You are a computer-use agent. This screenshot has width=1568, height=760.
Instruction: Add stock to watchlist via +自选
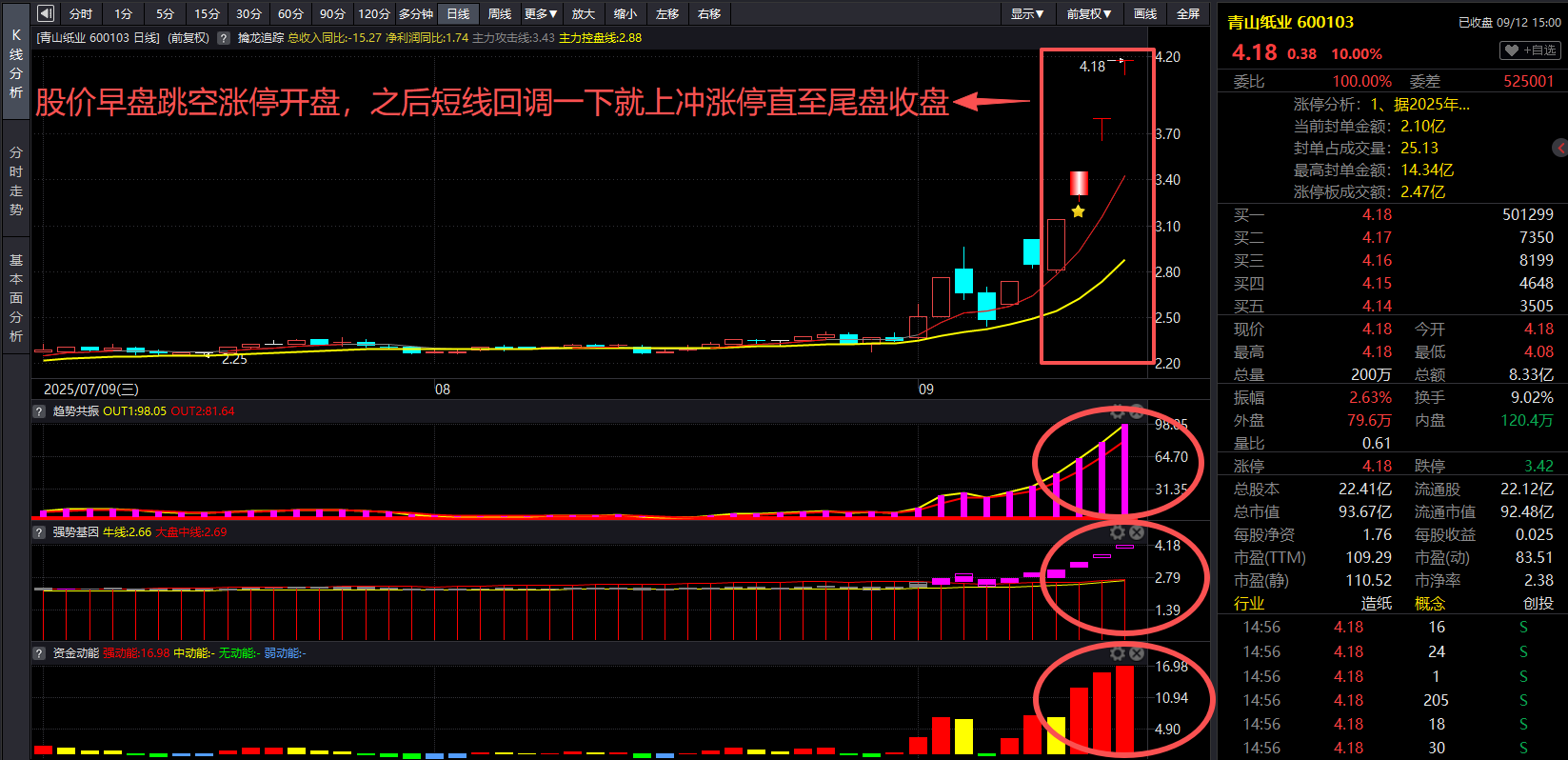coord(1531,50)
